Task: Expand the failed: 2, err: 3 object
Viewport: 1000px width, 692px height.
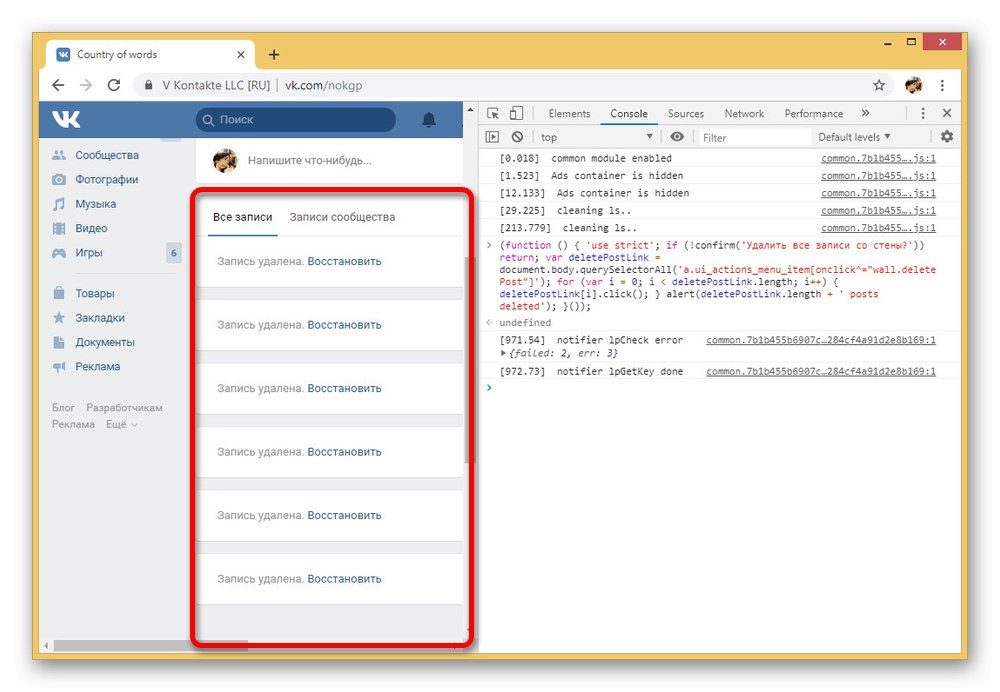Action: (503, 353)
